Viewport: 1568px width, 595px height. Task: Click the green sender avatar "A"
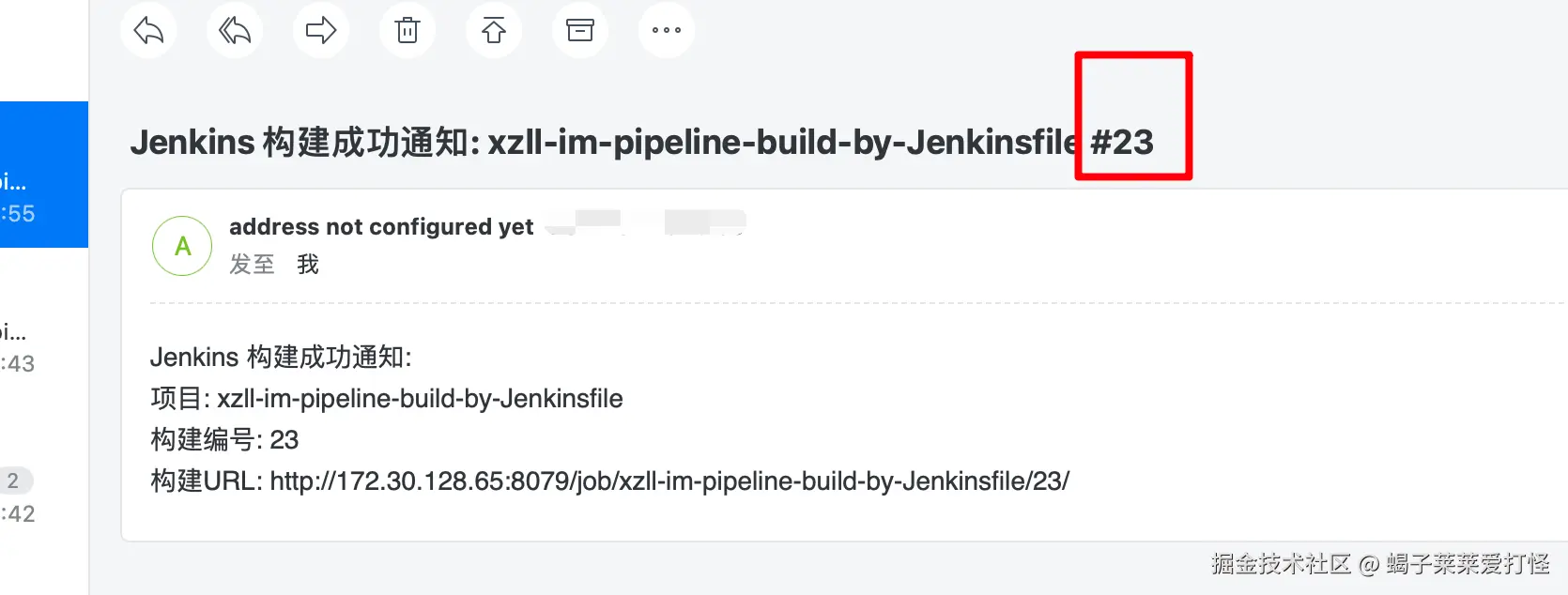tap(182, 246)
